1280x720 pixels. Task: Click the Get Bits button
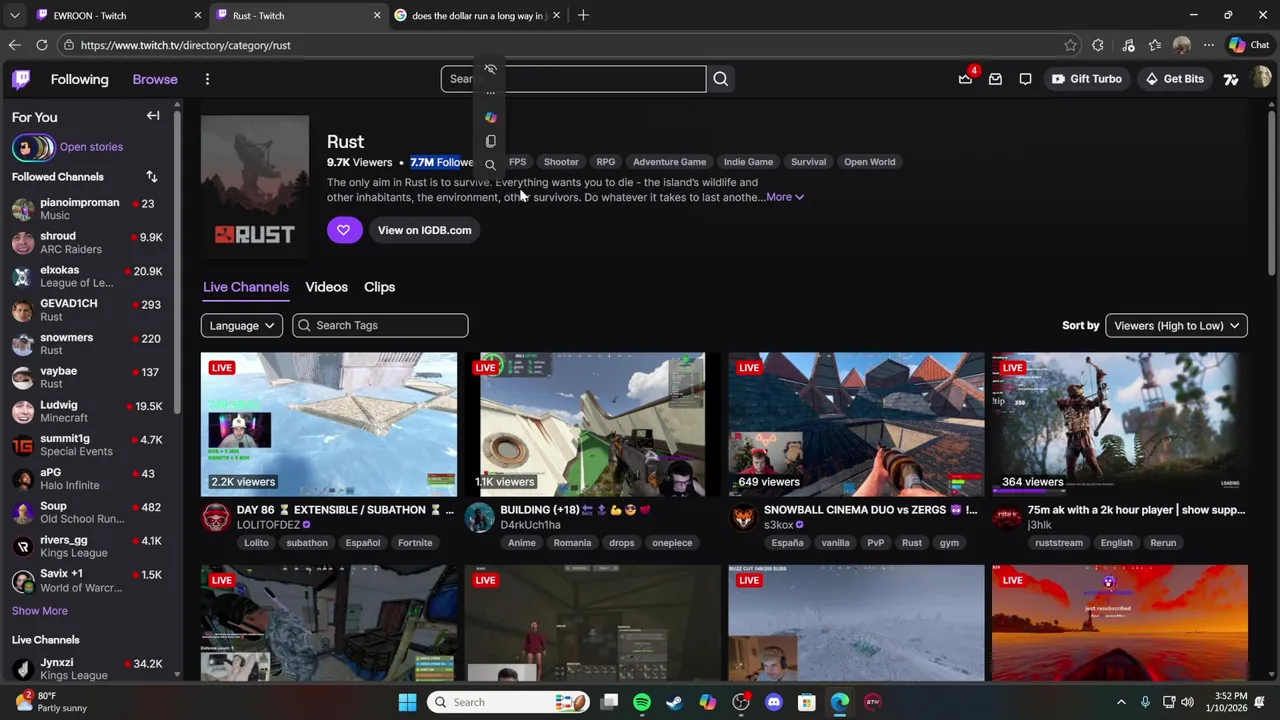1174,79
